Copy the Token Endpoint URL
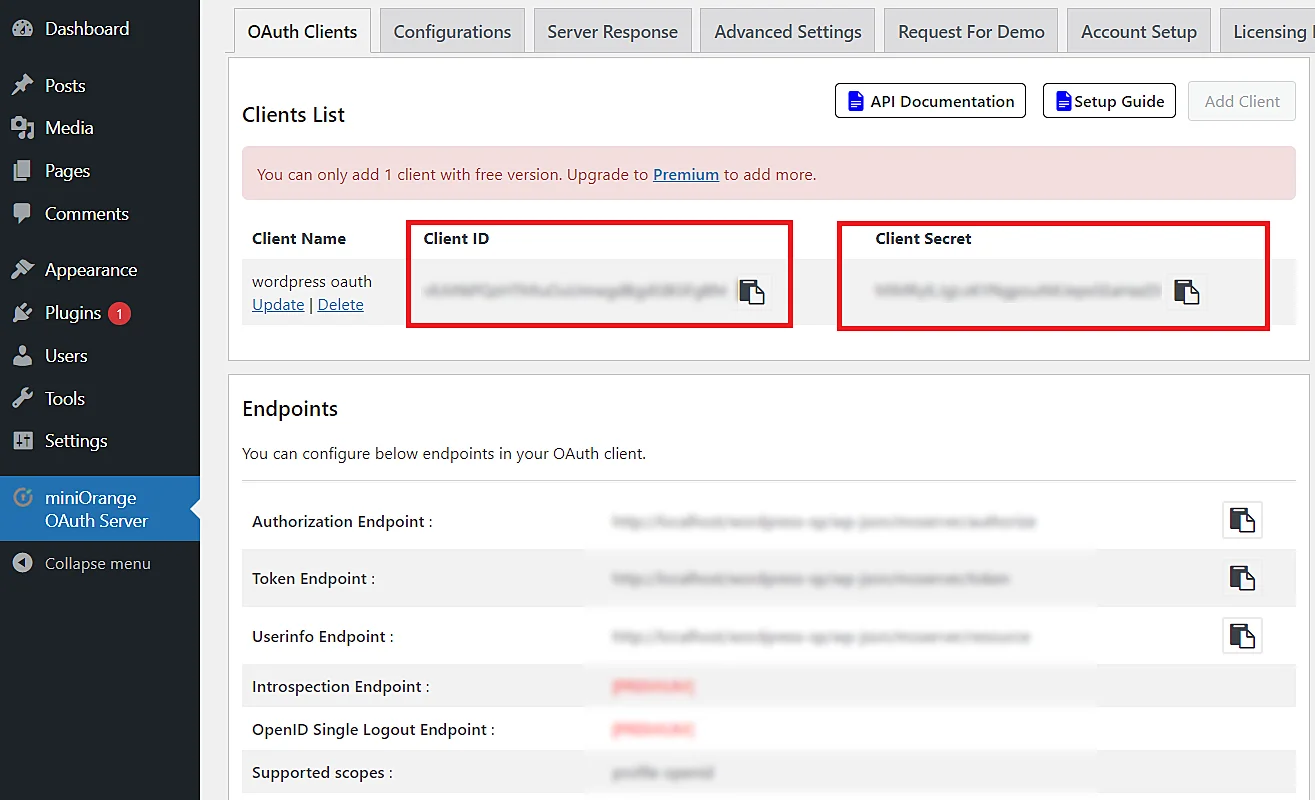The image size is (1315, 800). (x=1241, y=578)
